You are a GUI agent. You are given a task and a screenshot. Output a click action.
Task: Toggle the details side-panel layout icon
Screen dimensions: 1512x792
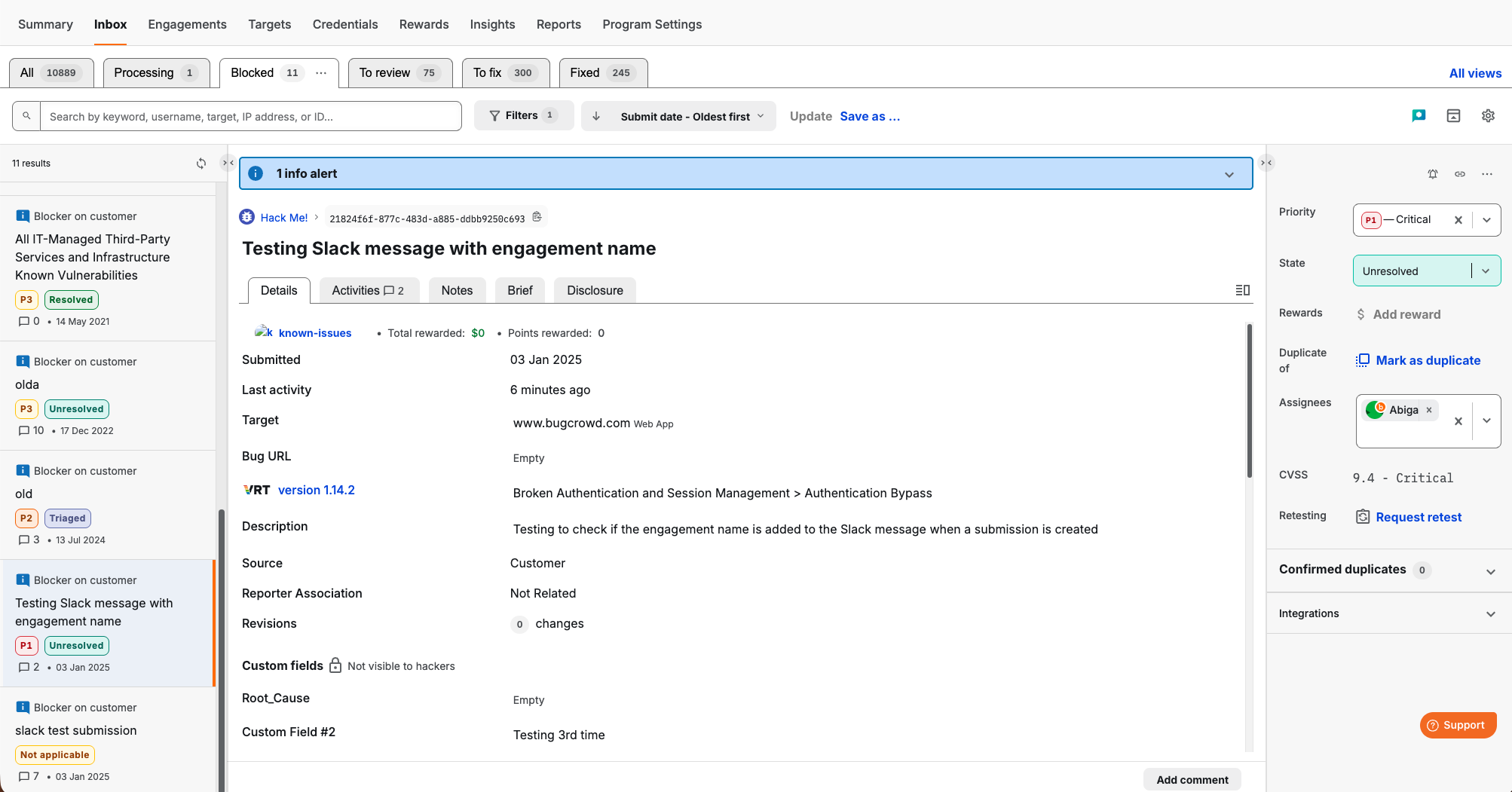click(1243, 290)
